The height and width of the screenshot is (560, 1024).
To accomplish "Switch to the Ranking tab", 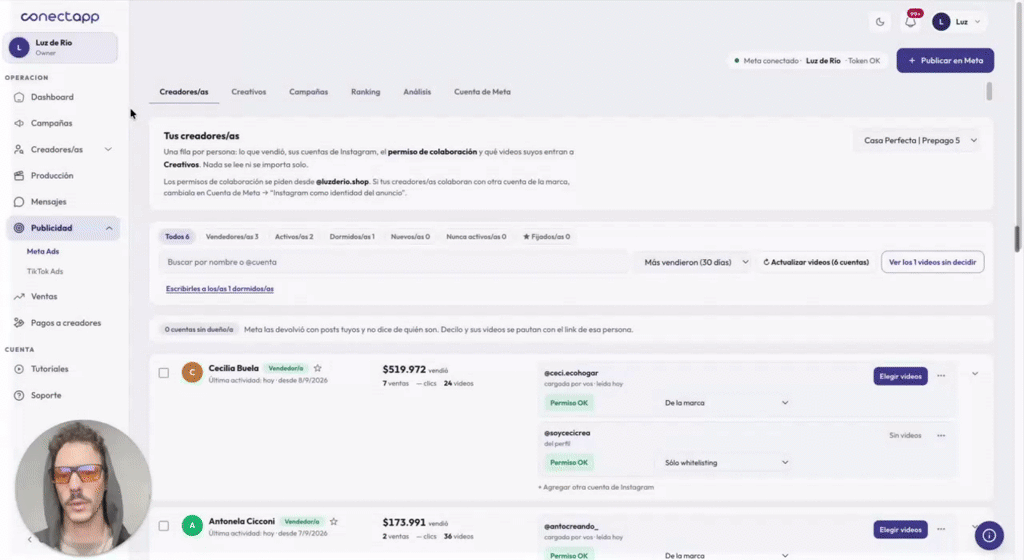I will [x=366, y=92].
